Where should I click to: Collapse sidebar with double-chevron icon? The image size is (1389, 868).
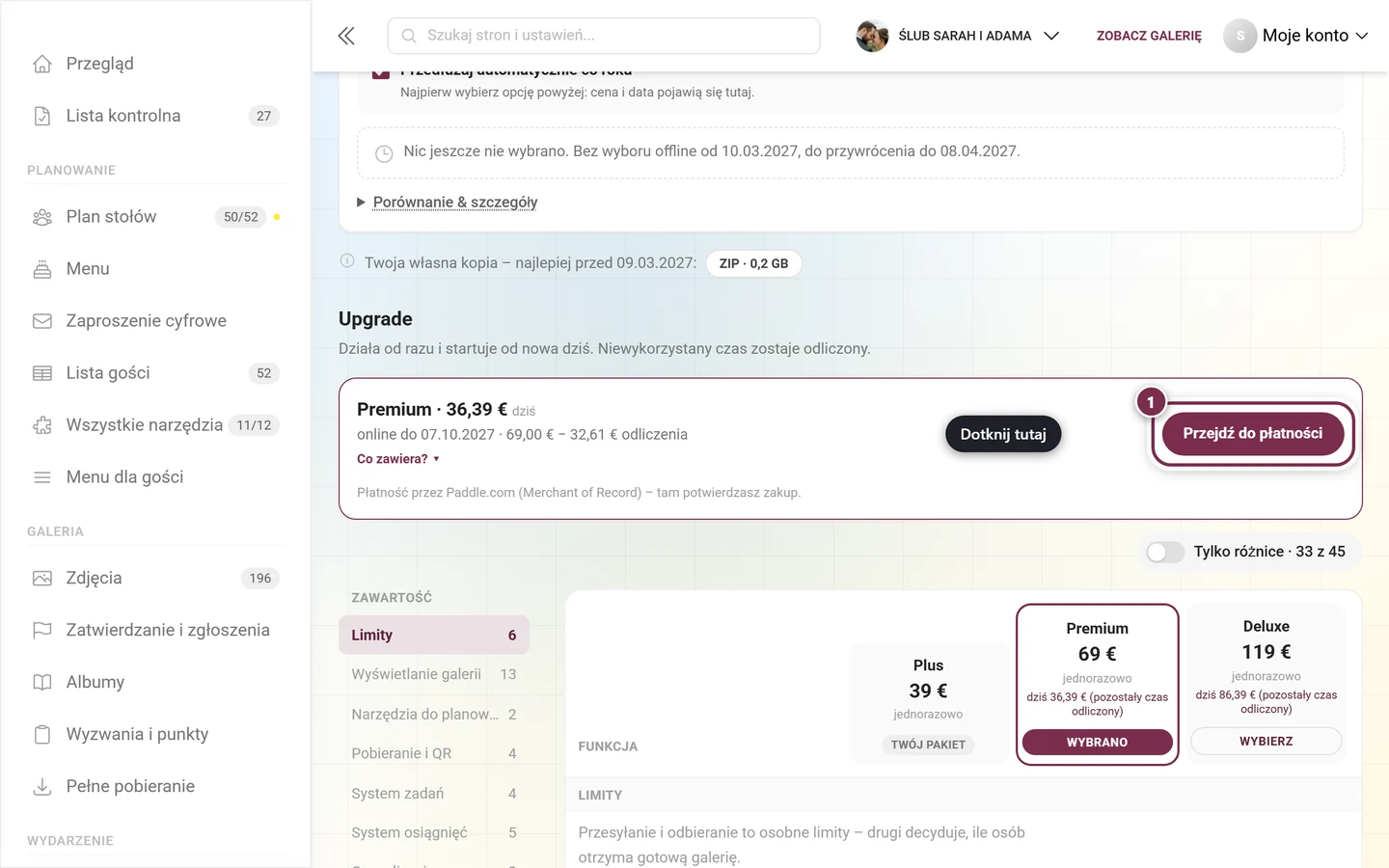(x=346, y=36)
